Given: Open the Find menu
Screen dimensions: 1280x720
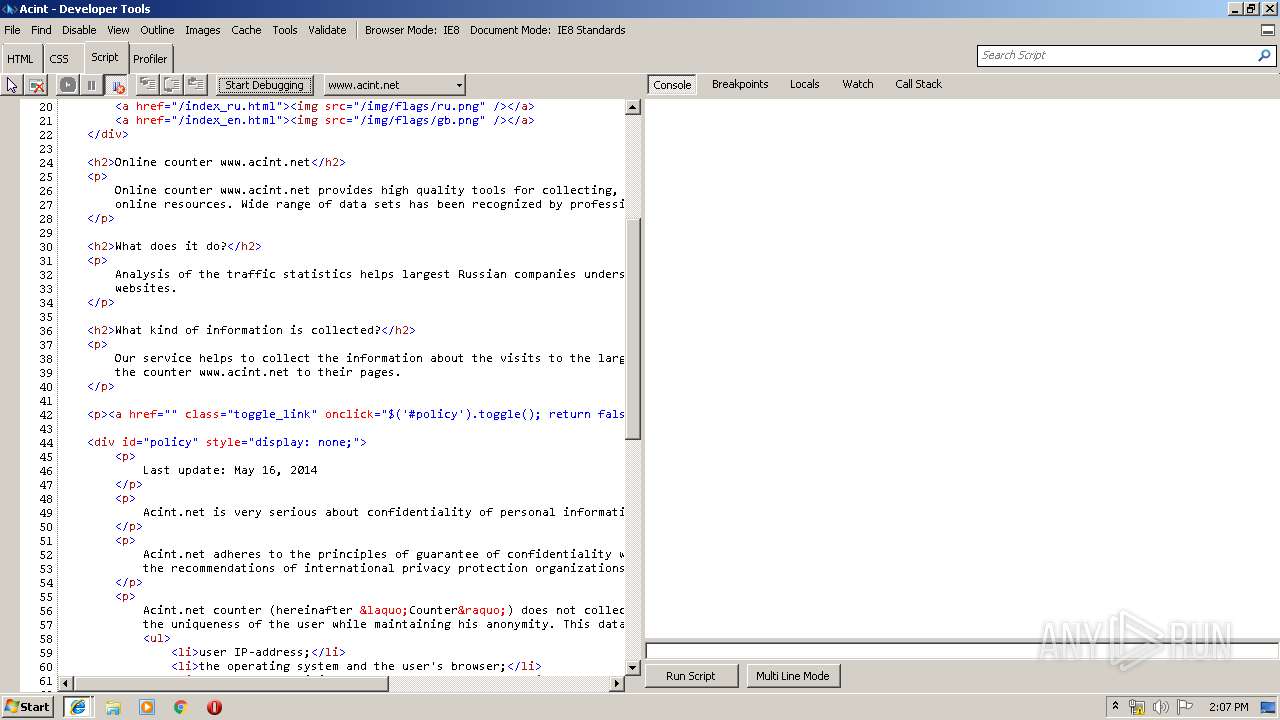Looking at the screenshot, I should click(41, 30).
